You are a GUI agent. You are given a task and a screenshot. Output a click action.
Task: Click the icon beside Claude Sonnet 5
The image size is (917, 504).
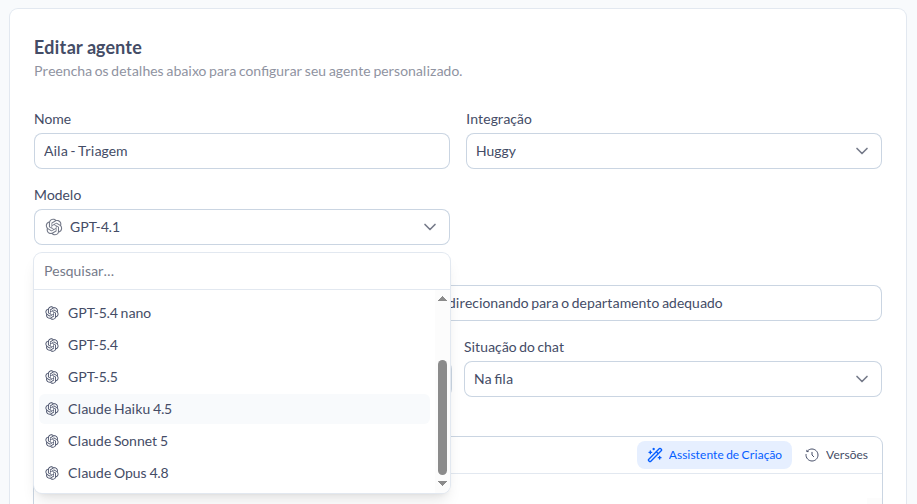pos(52,441)
